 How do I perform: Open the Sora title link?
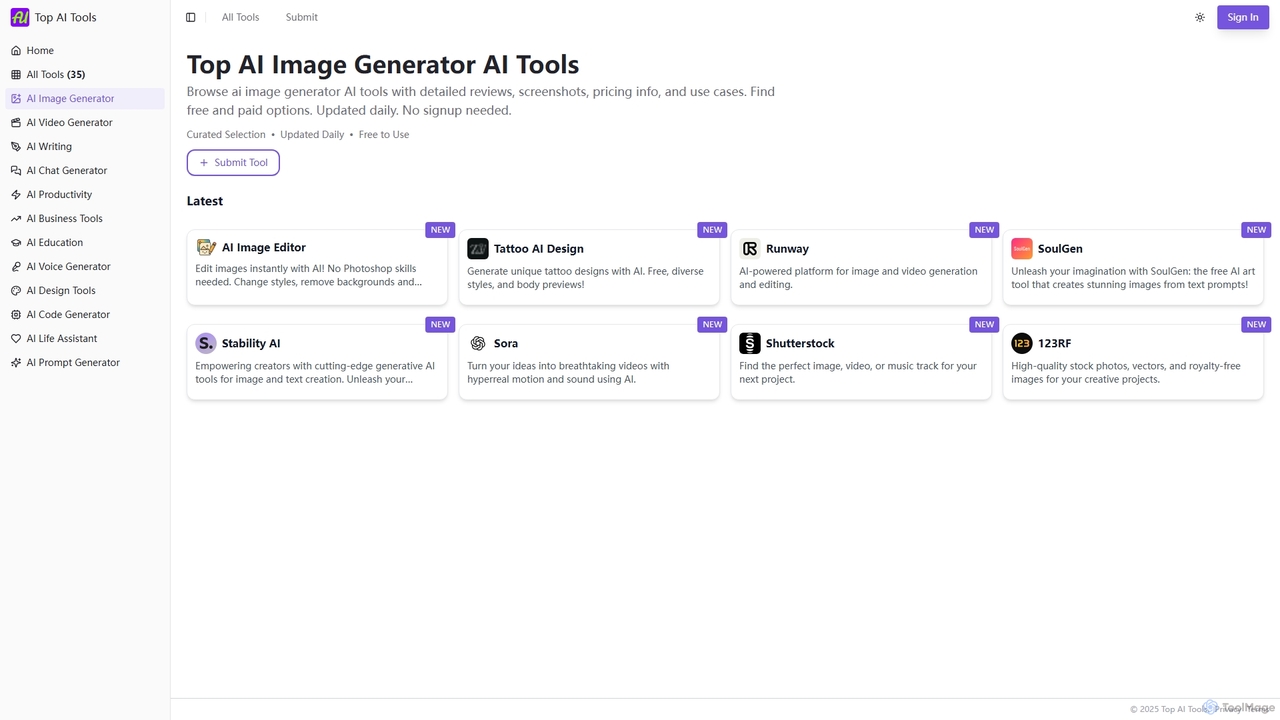[x=506, y=343]
